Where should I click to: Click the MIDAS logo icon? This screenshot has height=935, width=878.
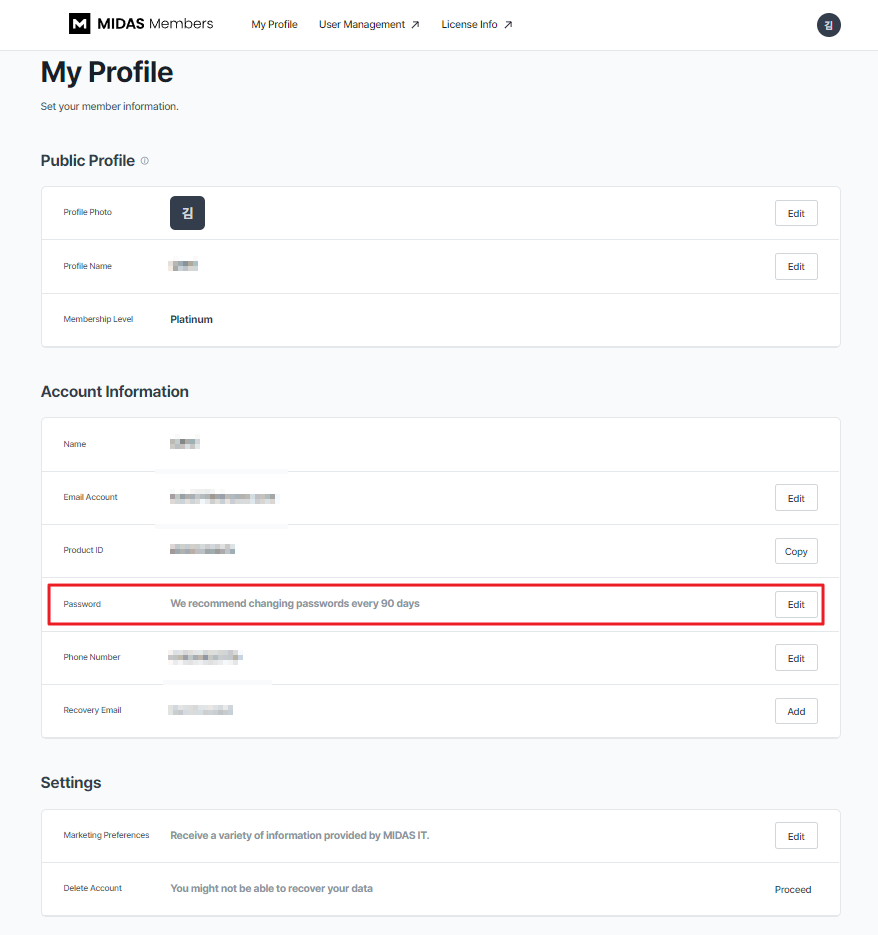tap(79, 24)
